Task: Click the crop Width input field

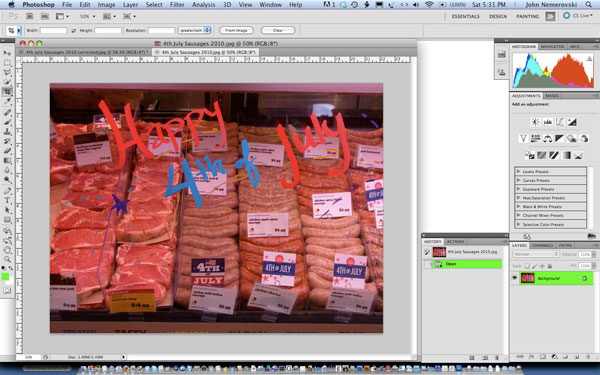Action: point(54,30)
